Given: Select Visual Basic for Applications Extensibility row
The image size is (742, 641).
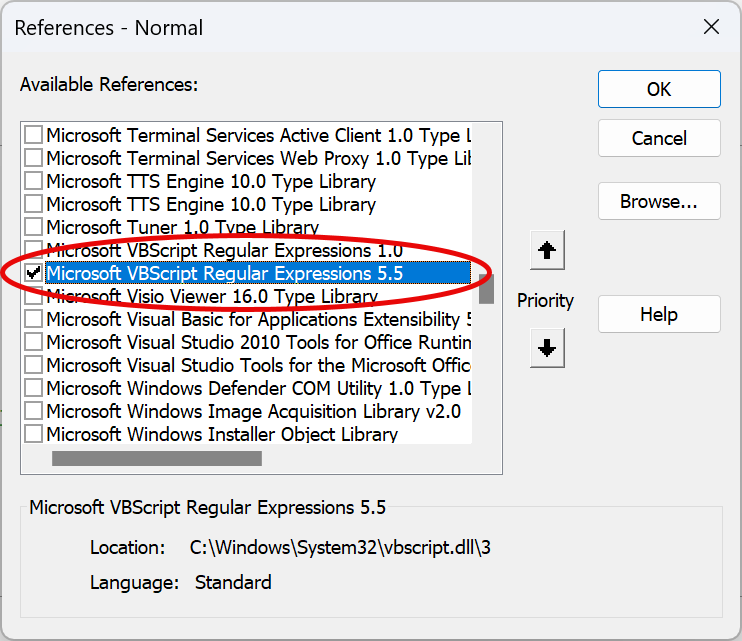Looking at the screenshot, I should 258,319.
